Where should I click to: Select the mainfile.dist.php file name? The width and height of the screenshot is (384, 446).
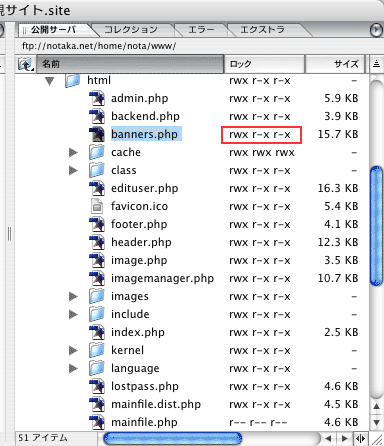pos(156,404)
